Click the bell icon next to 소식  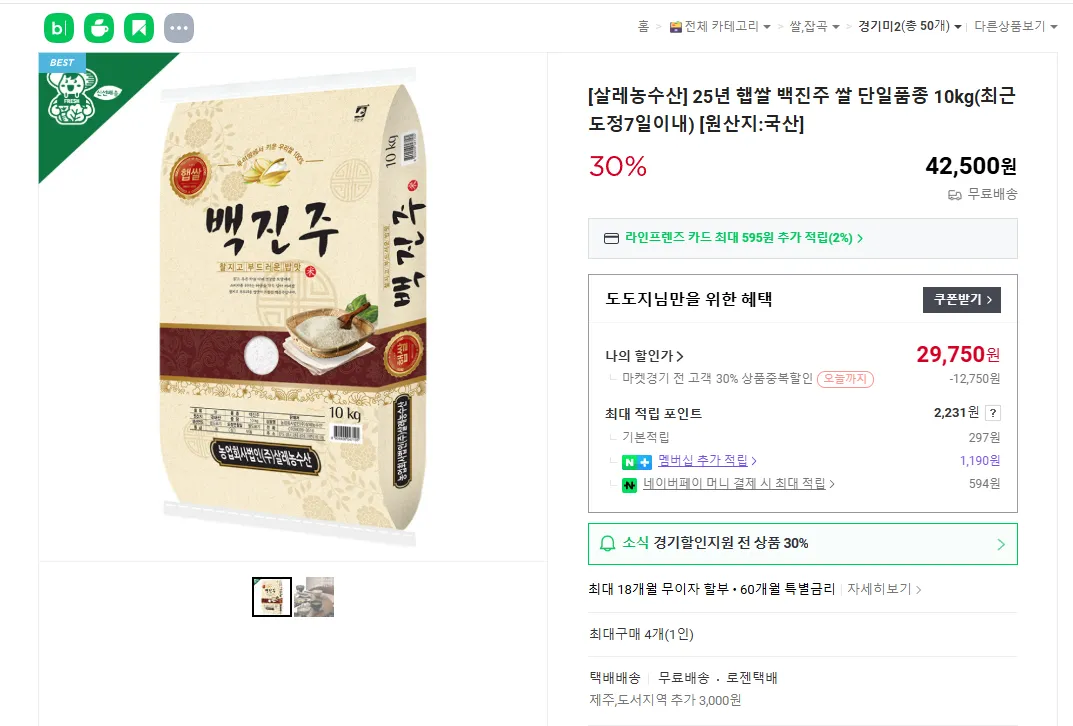click(x=607, y=543)
